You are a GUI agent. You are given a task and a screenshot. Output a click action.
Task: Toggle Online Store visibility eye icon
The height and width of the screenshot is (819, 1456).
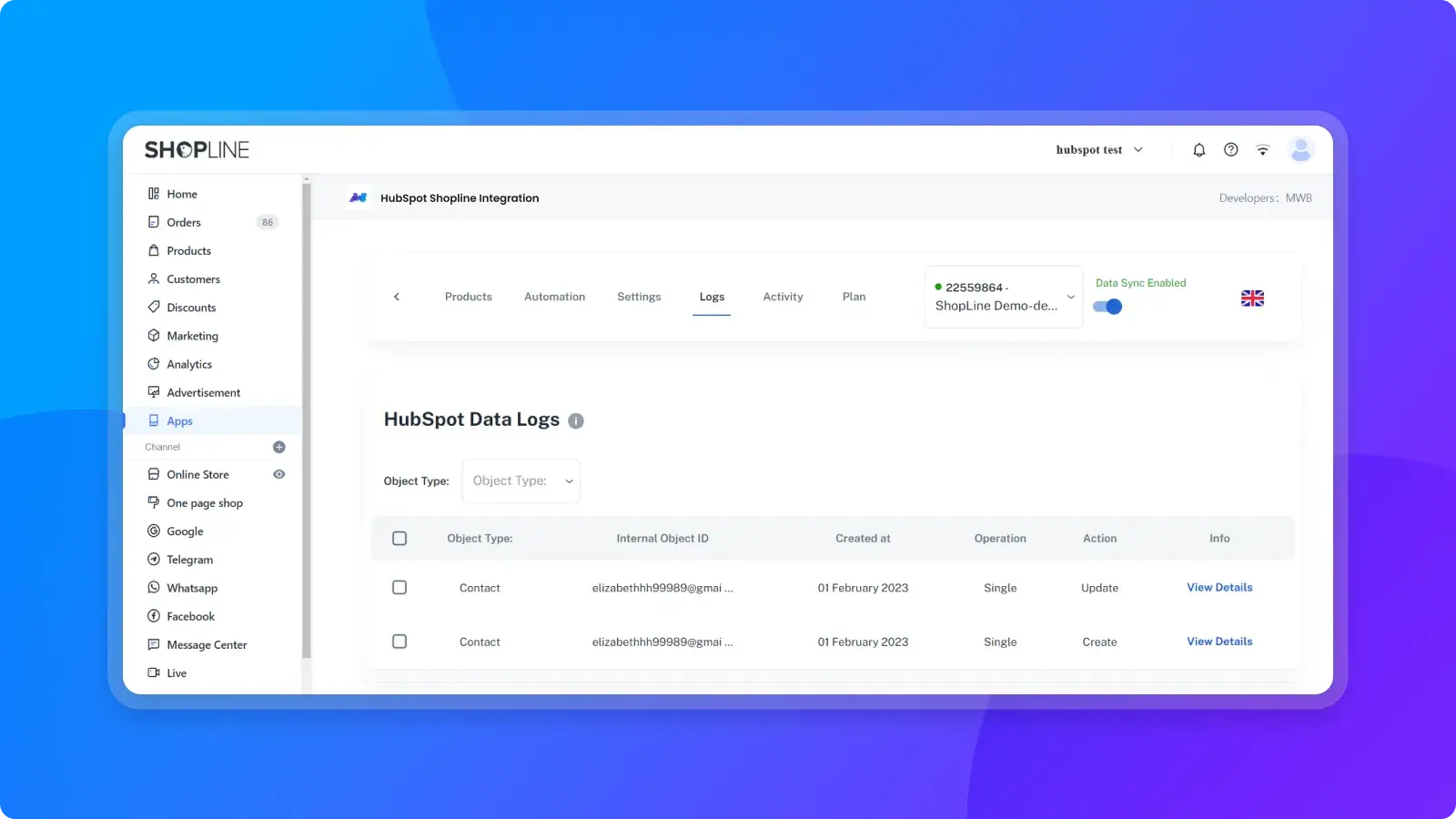[279, 474]
